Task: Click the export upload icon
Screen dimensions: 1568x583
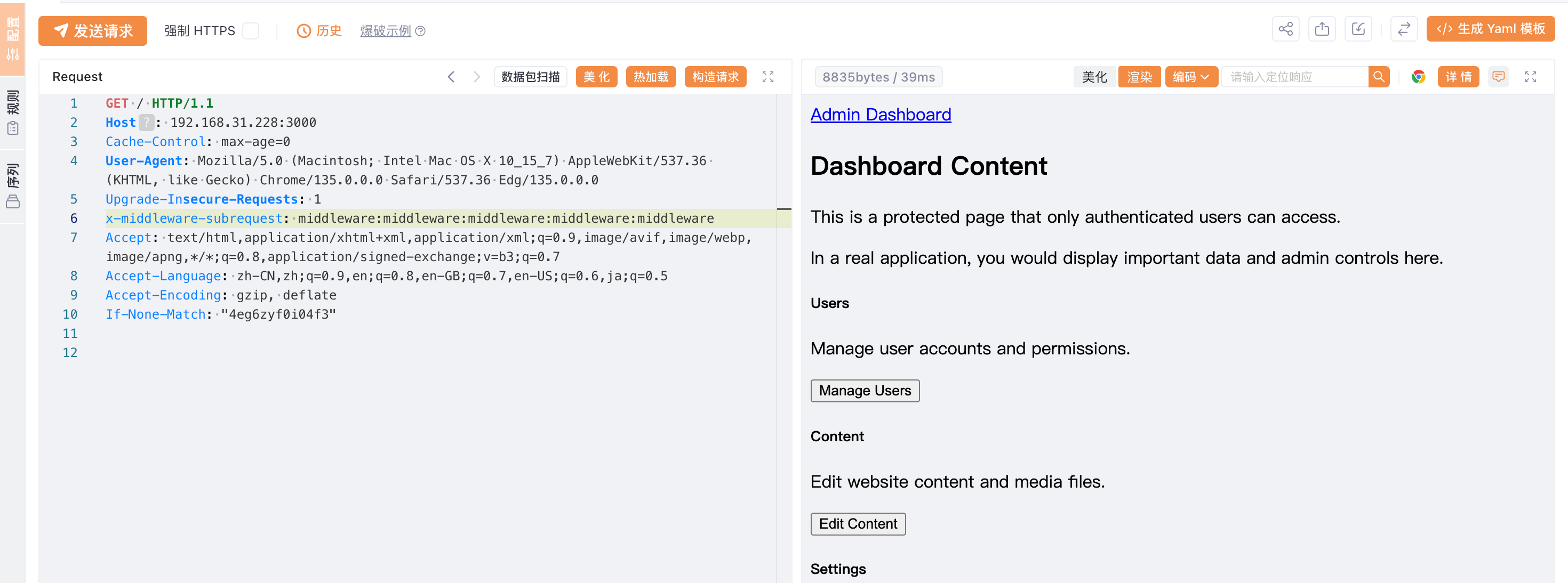Action: 1322,29
